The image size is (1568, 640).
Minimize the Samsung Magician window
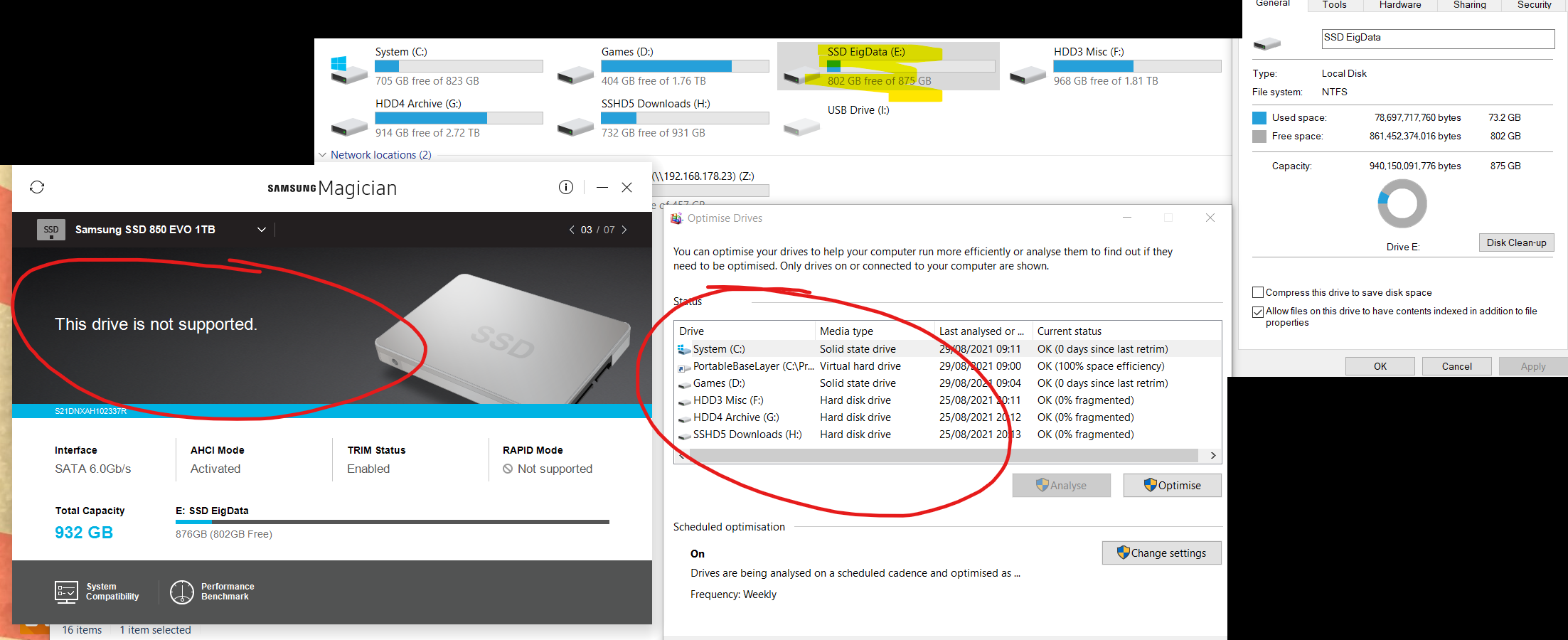602,187
